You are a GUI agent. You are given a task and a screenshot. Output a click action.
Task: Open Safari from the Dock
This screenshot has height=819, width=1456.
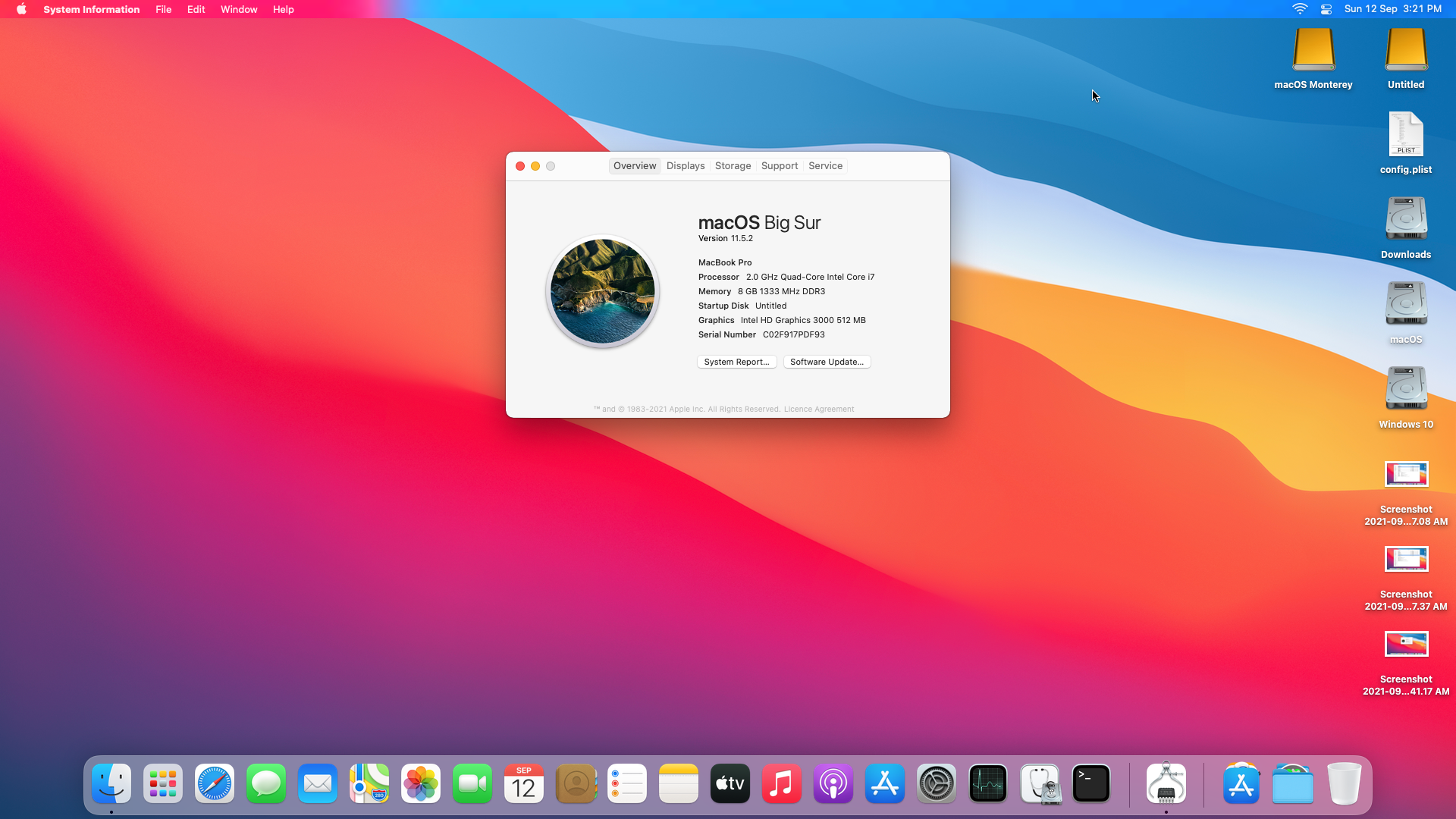(215, 783)
